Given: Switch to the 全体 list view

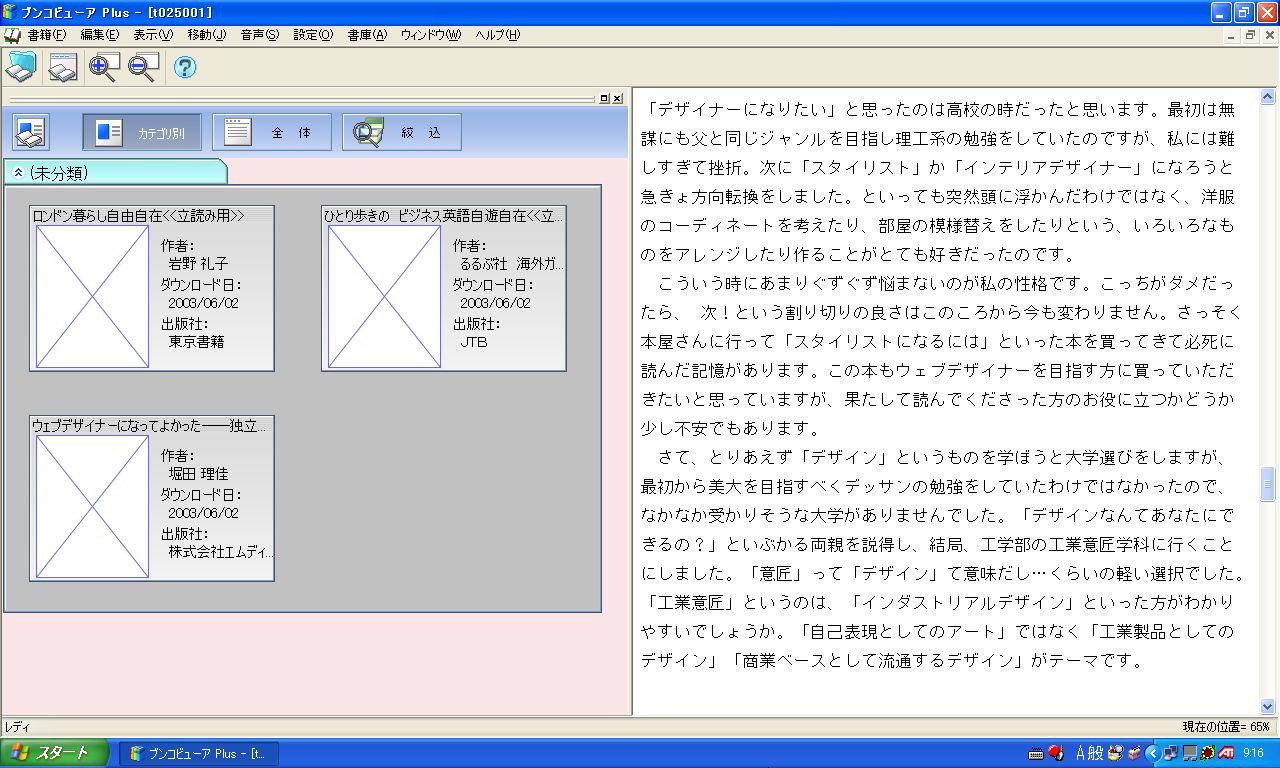Looking at the screenshot, I should click(x=271, y=132).
